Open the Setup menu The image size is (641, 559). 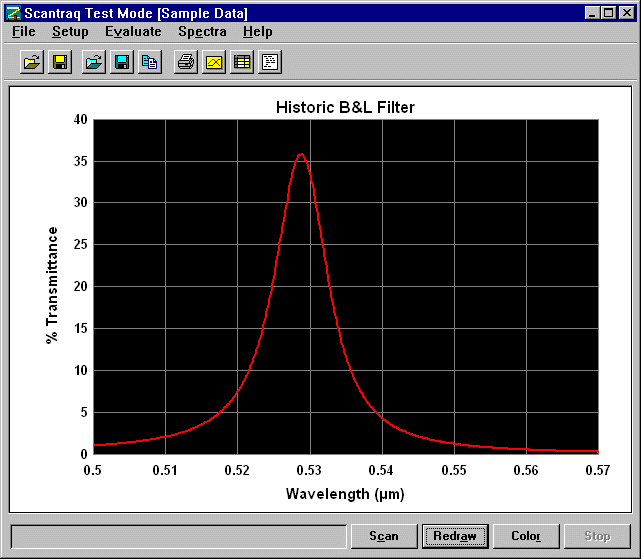click(x=70, y=31)
